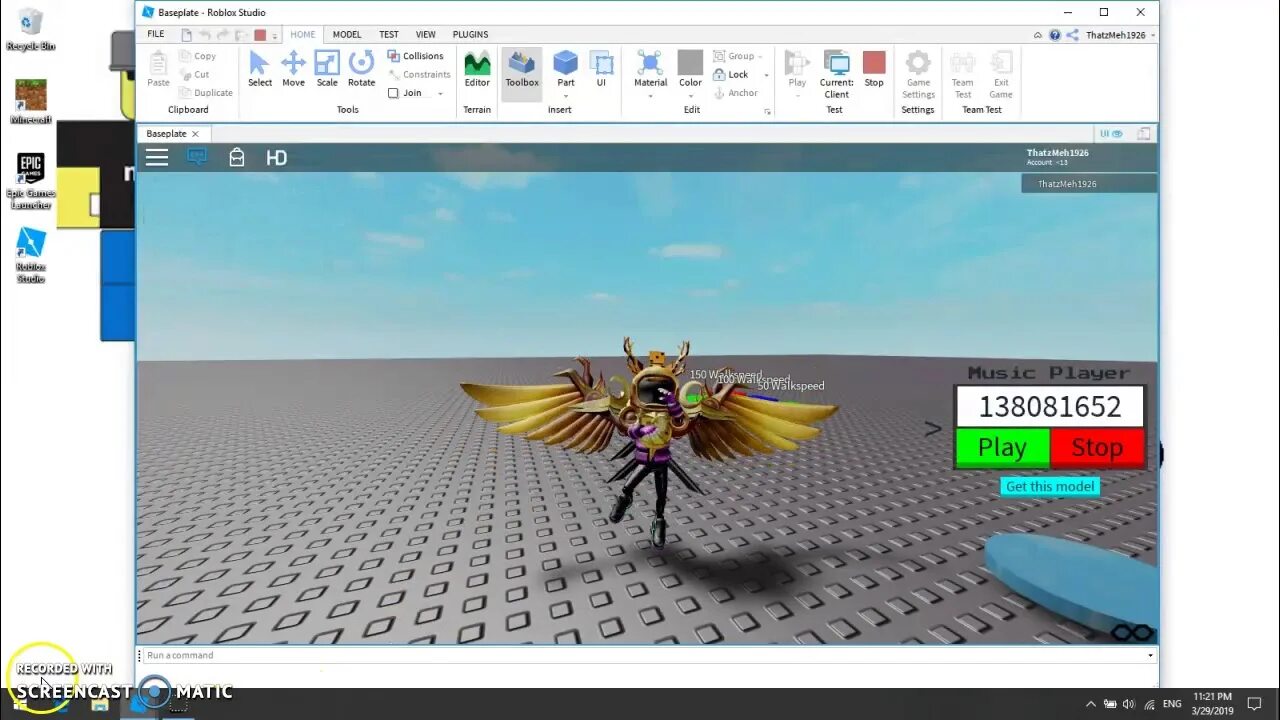This screenshot has height=720, width=1280.
Task: Collapse Music Player with the > arrow
Action: (x=933, y=429)
